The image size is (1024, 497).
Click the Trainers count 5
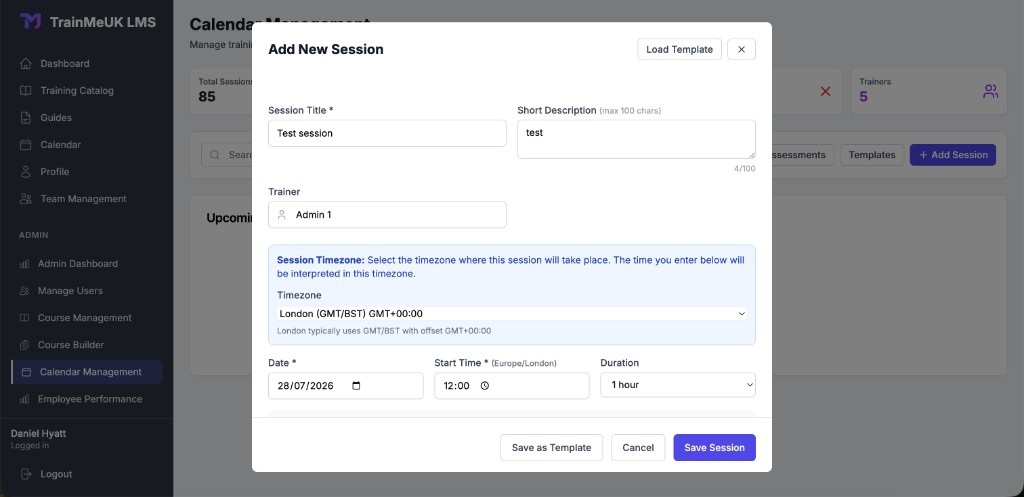[864, 97]
